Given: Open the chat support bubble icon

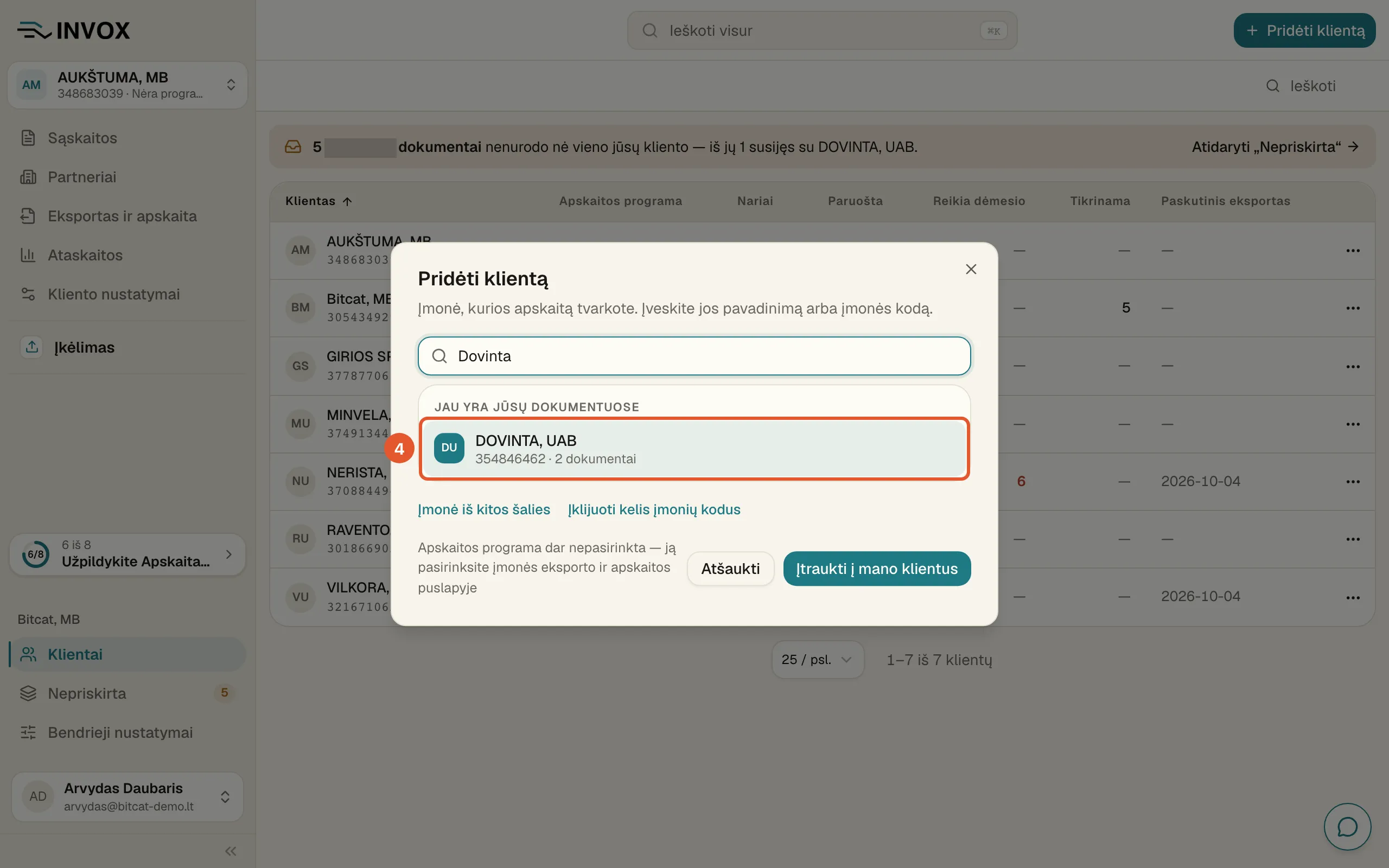Looking at the screenshot, I should click(x=1347, y=827).
